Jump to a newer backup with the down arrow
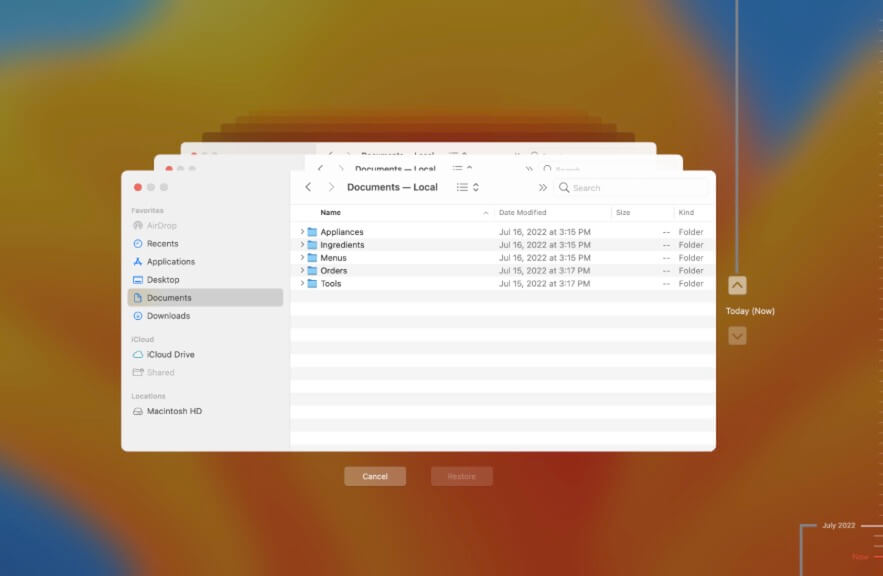Screen dimensions: 883x576 pos(737,335)
